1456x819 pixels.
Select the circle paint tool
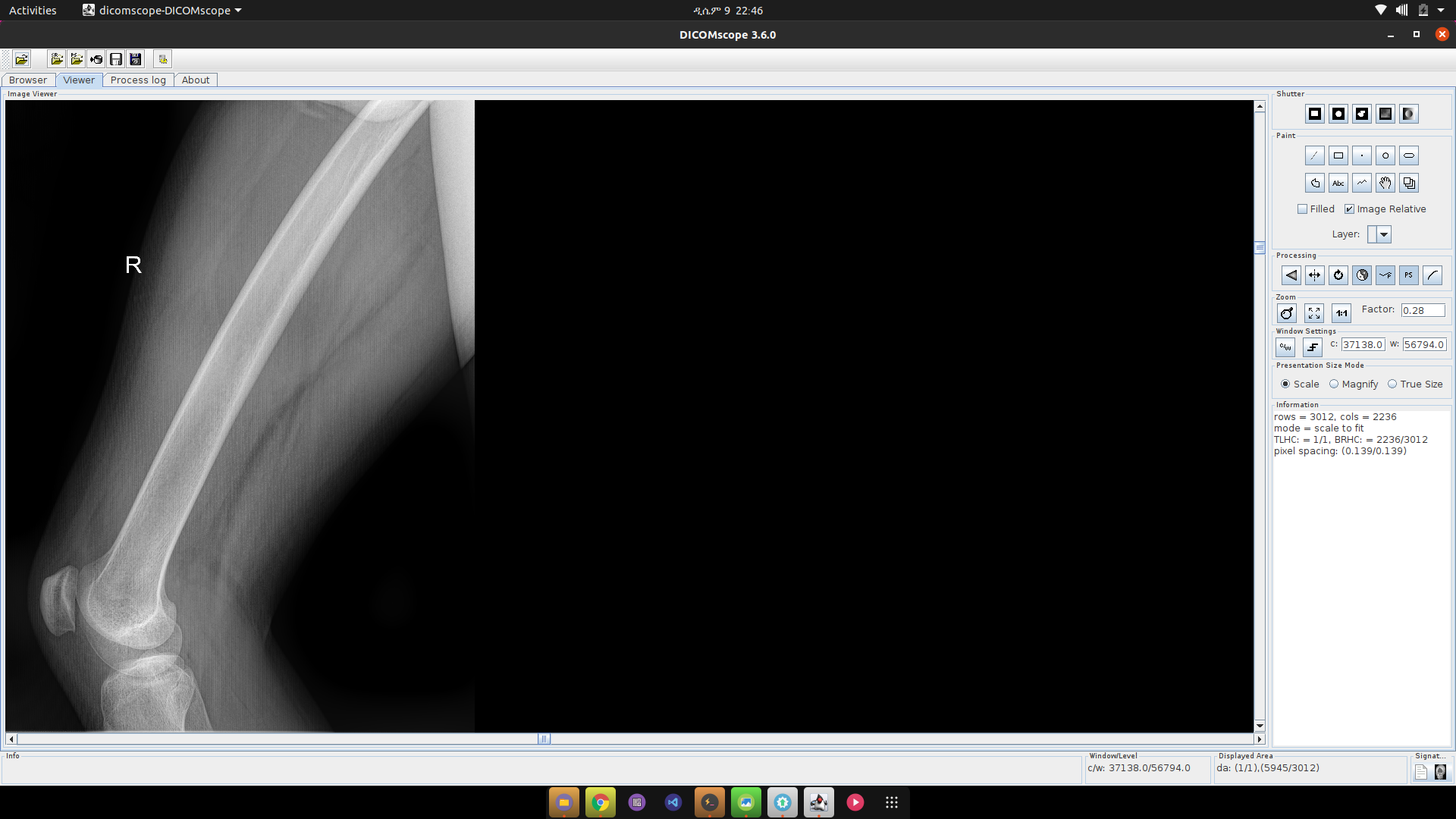pyautogui.click(x=1385, y=155)
